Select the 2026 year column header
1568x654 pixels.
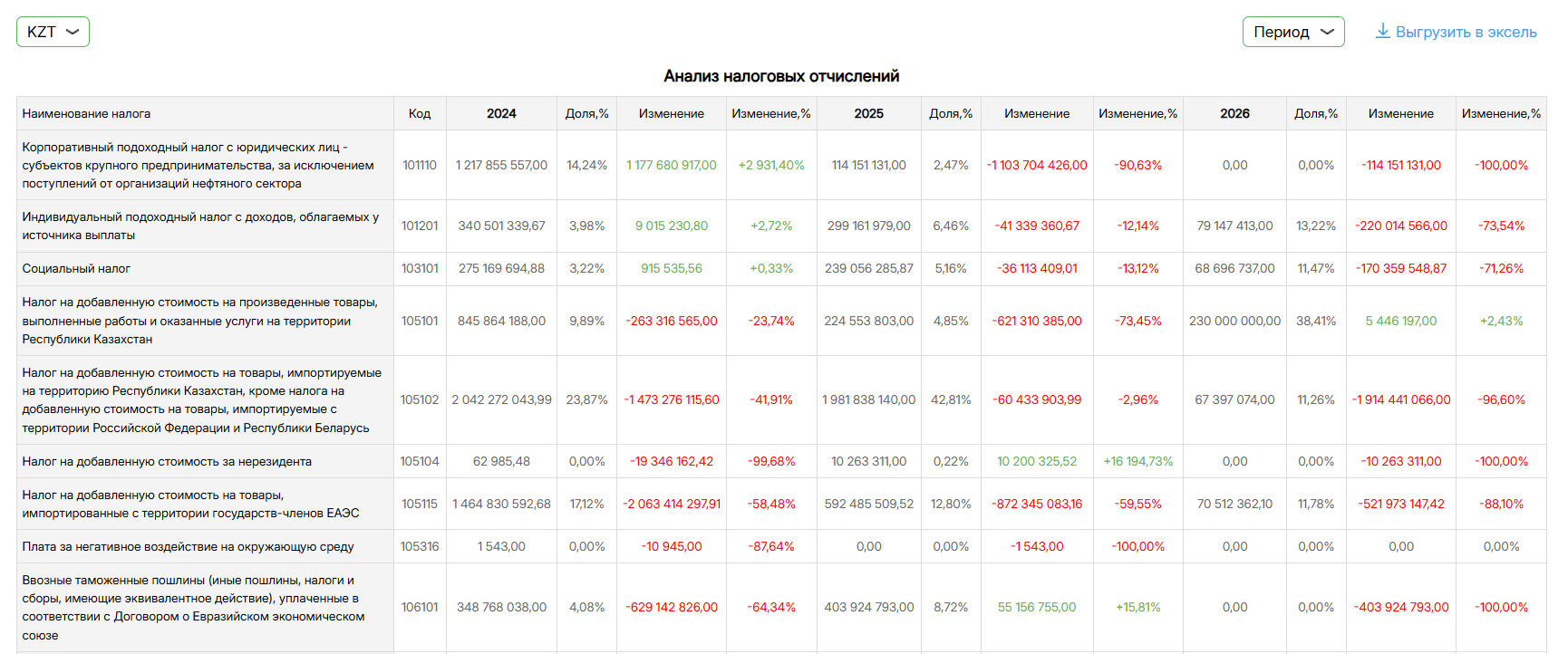(x=1234, y=113)
